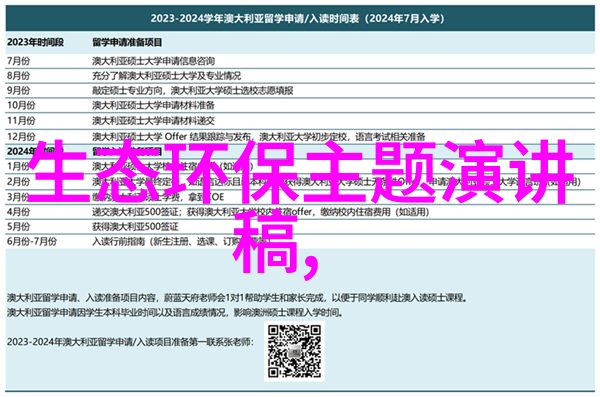Click the QR code image
Image resolution: width=600 pixels, height=397 pixels.
tap(294, 351)
